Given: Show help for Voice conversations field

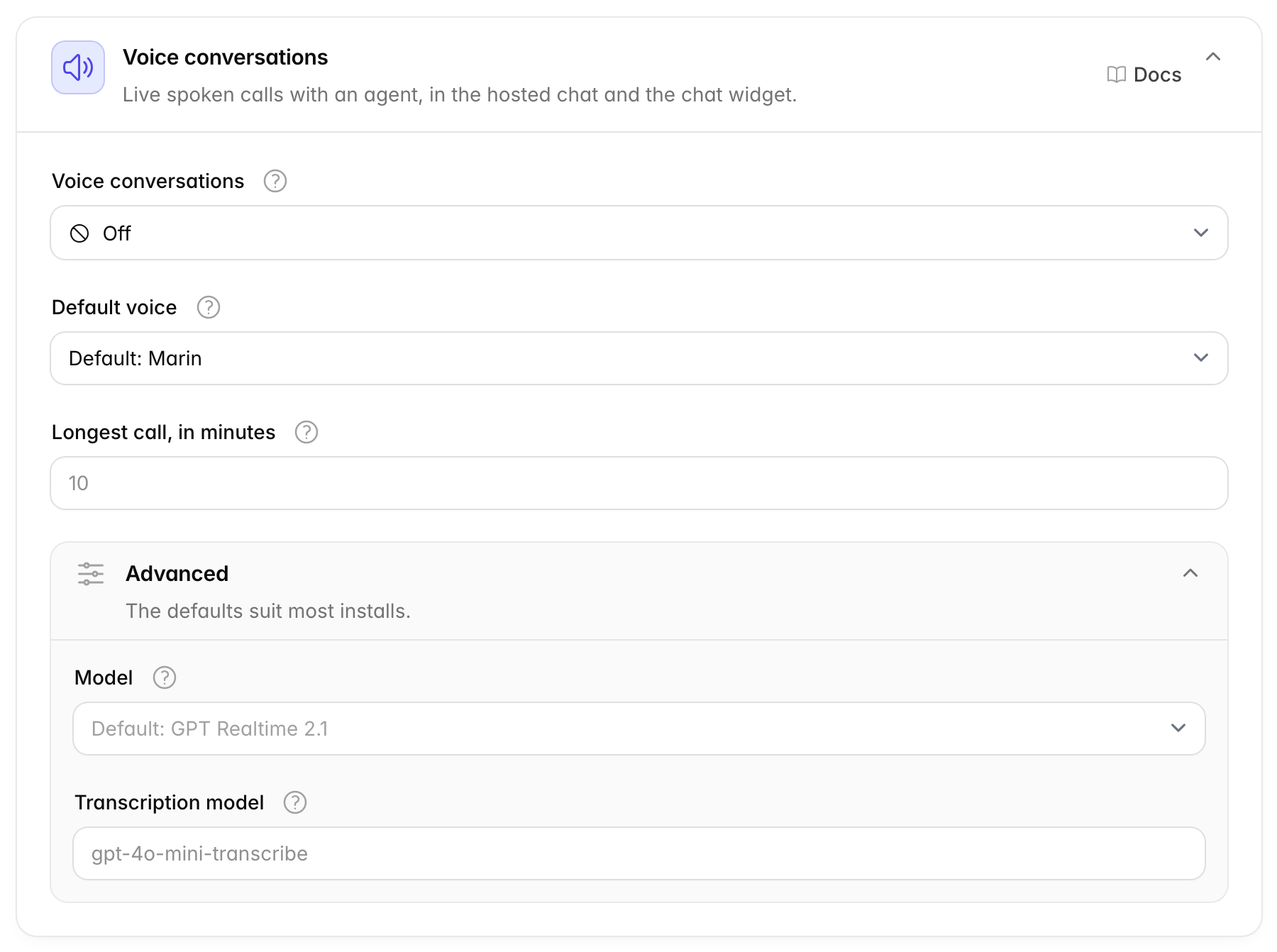Looking at the screenshot, I should [x=275, y=181].
